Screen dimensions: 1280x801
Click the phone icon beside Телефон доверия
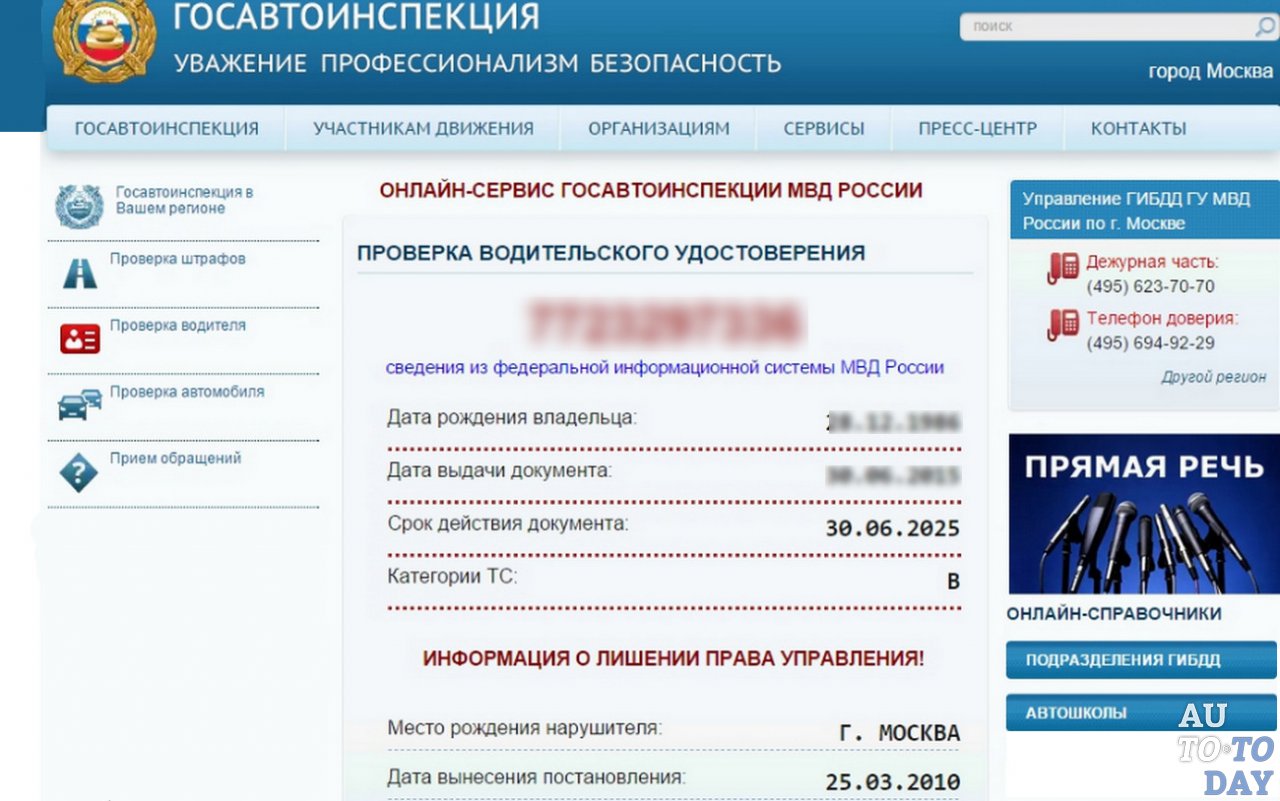1063,325
